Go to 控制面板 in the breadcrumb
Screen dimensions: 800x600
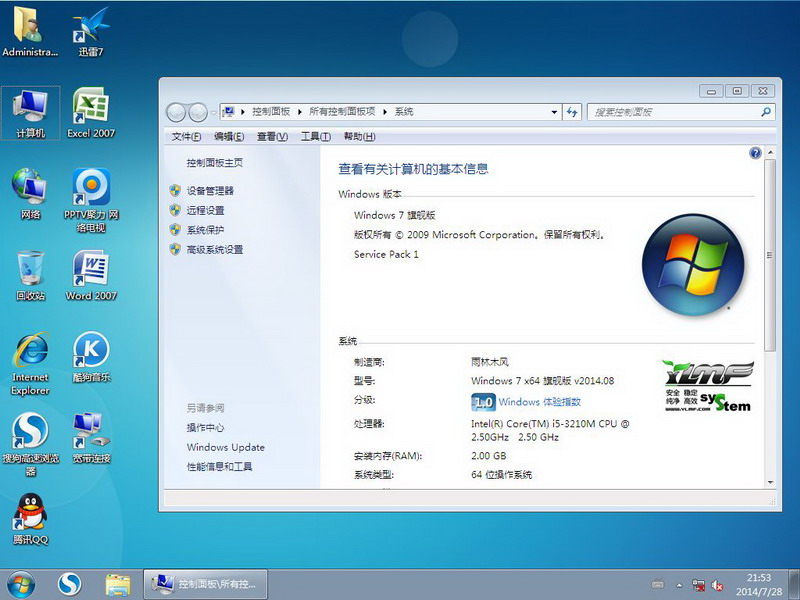271,112
